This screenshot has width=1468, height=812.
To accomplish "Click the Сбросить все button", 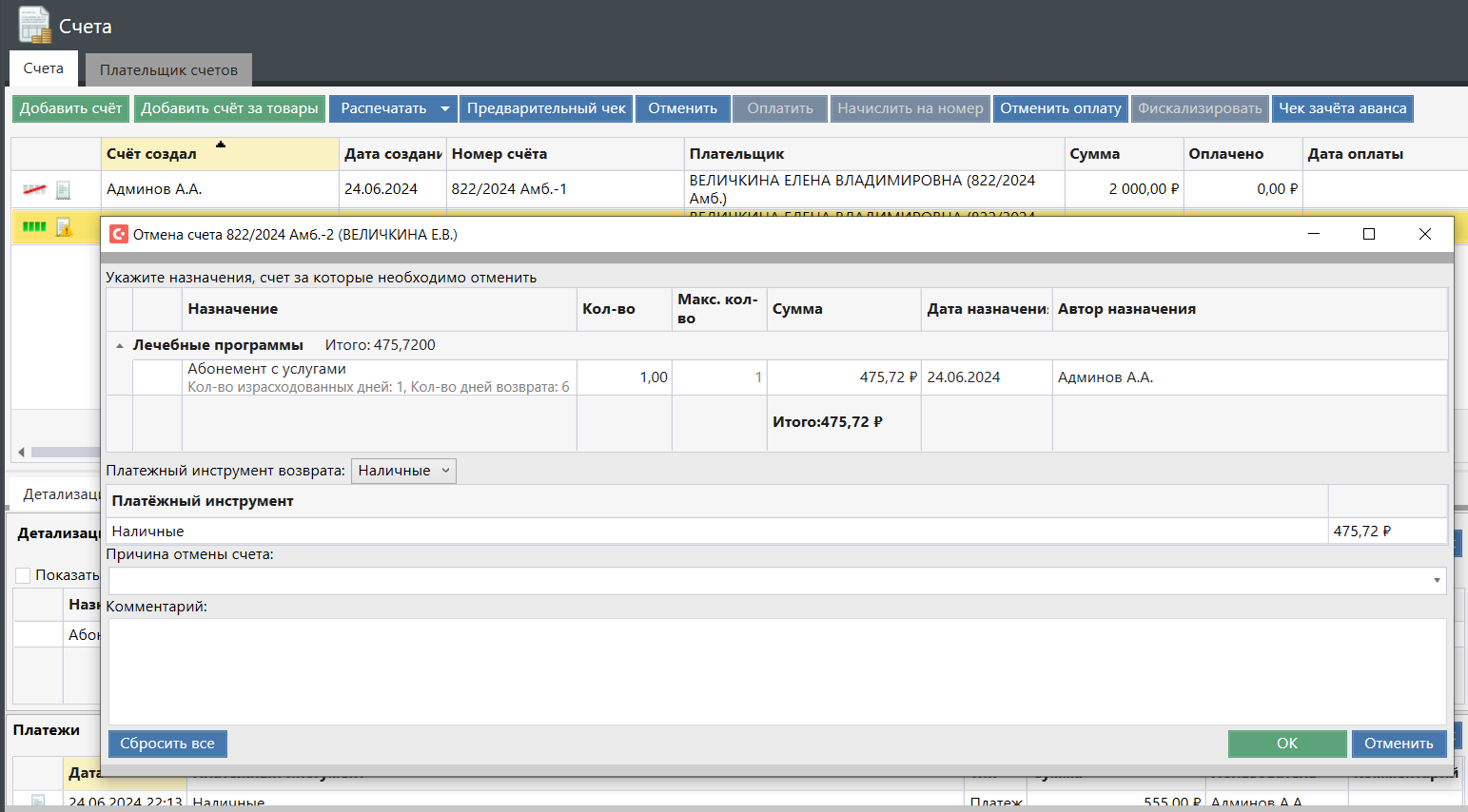I will click(x=167, y=744).
